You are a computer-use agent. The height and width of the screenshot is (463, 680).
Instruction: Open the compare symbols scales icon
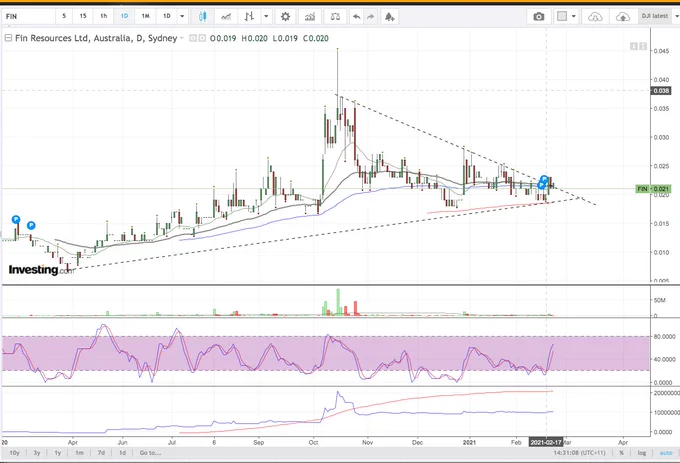(335, 16)
